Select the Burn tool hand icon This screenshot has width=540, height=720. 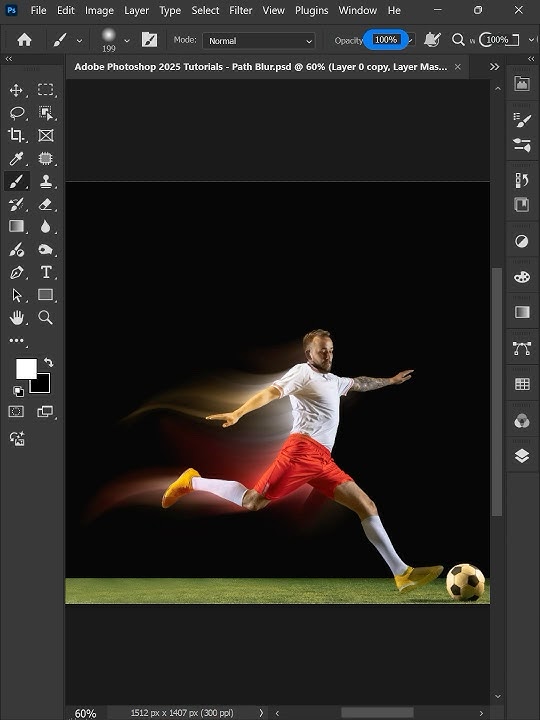(45, 249)
